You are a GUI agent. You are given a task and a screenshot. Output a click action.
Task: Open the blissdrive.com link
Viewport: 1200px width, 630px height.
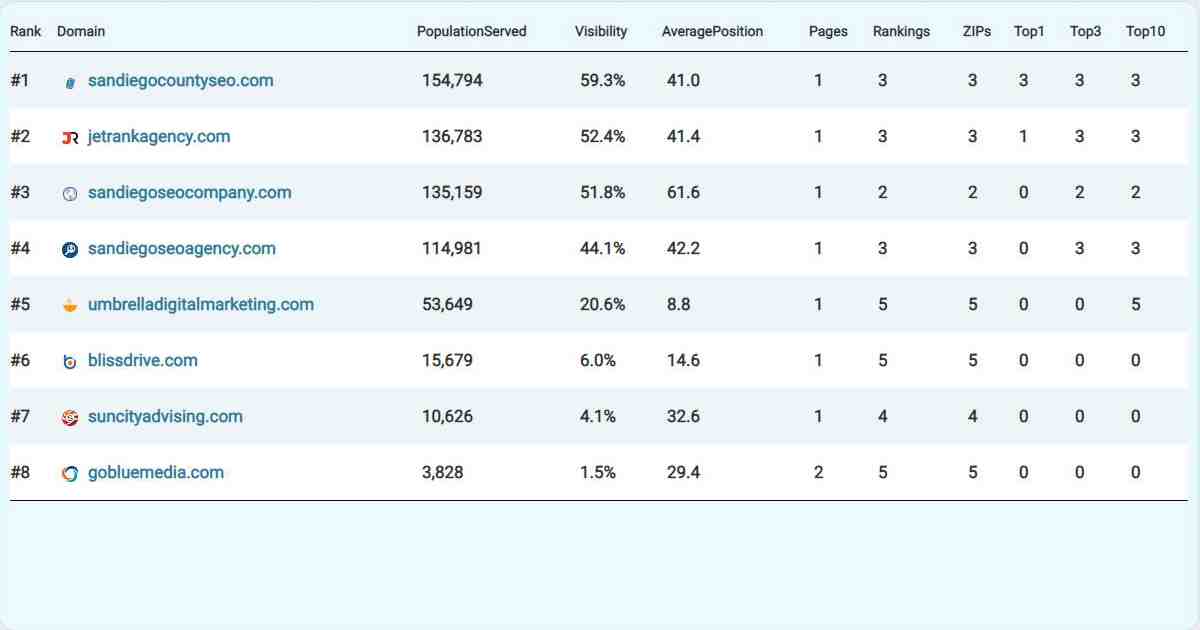[x=143, y=361]
